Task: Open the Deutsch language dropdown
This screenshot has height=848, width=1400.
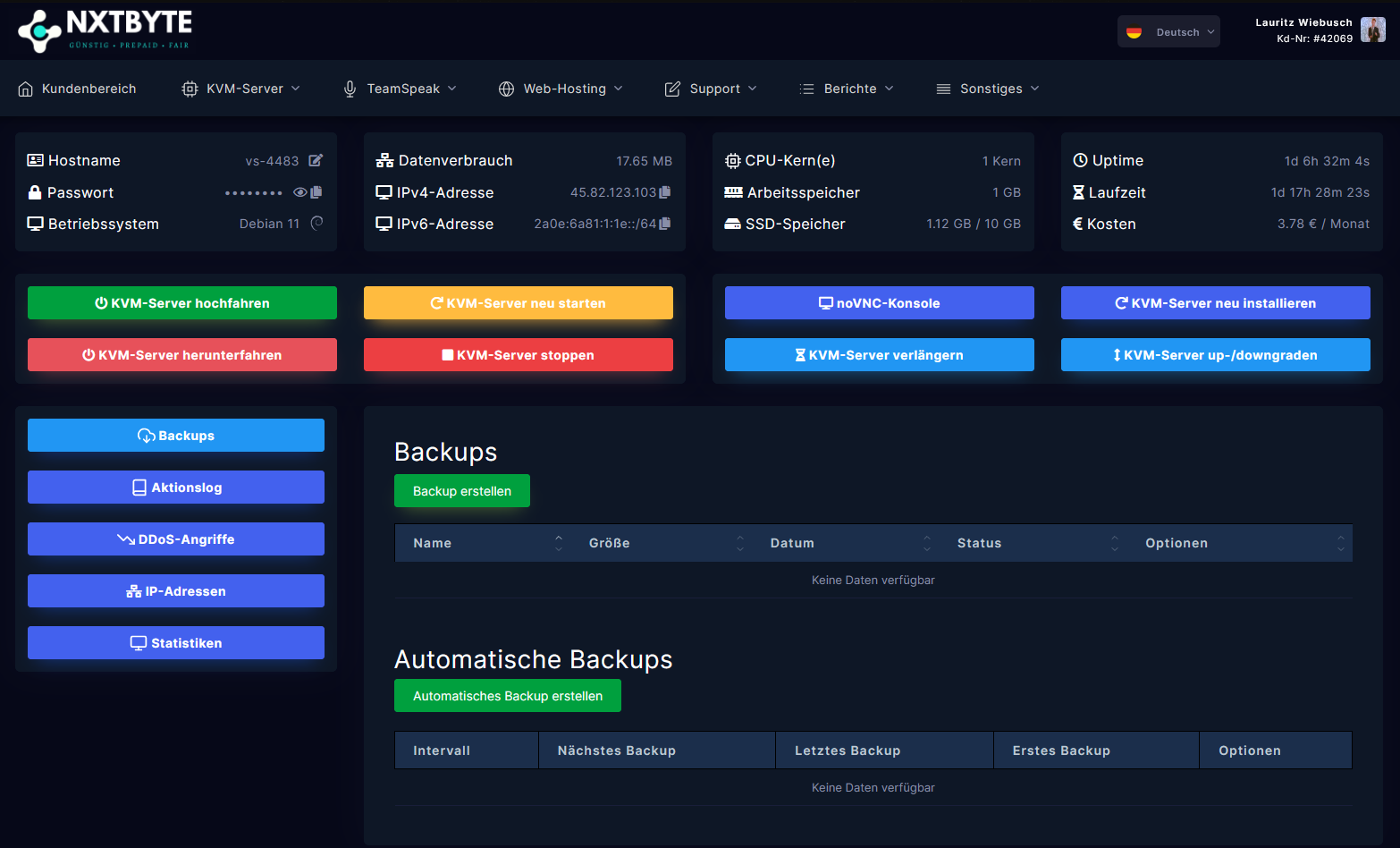Action: pyautogui.click(x=1168, y=32)
